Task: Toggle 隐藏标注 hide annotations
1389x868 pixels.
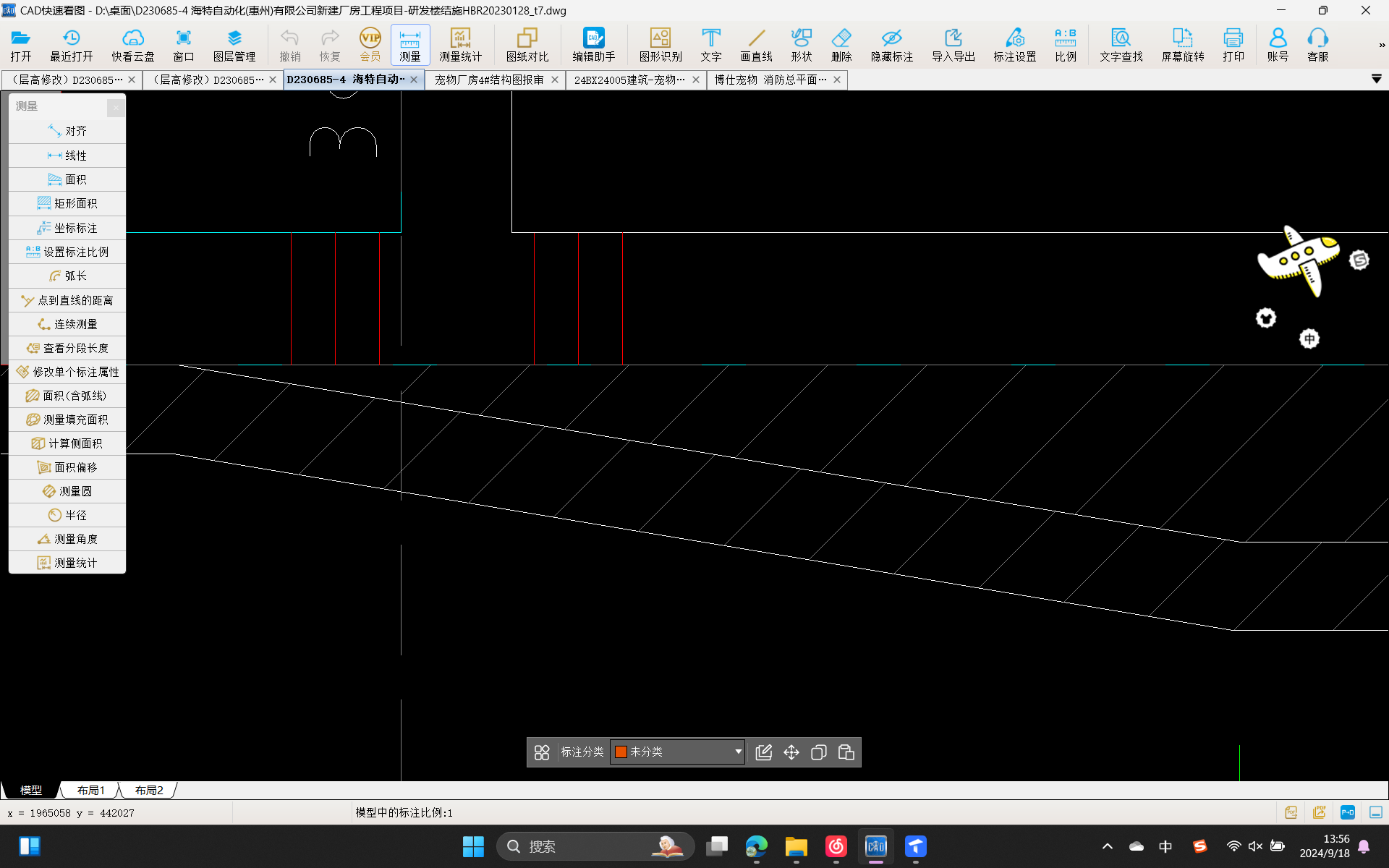Action: point(892,46)
